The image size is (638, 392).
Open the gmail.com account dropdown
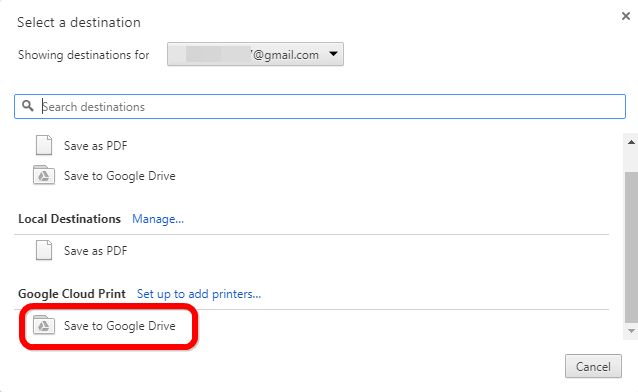coord(255,54)
